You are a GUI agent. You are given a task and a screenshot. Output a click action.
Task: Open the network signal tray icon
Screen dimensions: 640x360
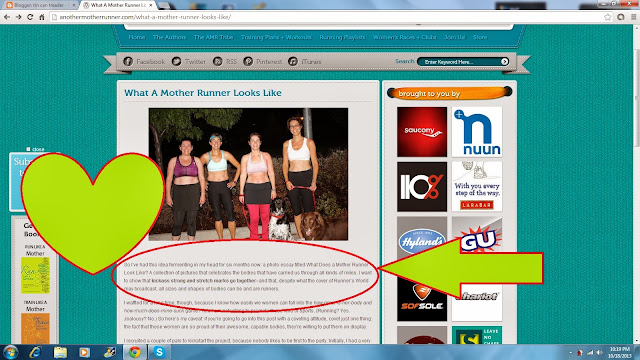[590, 352]
